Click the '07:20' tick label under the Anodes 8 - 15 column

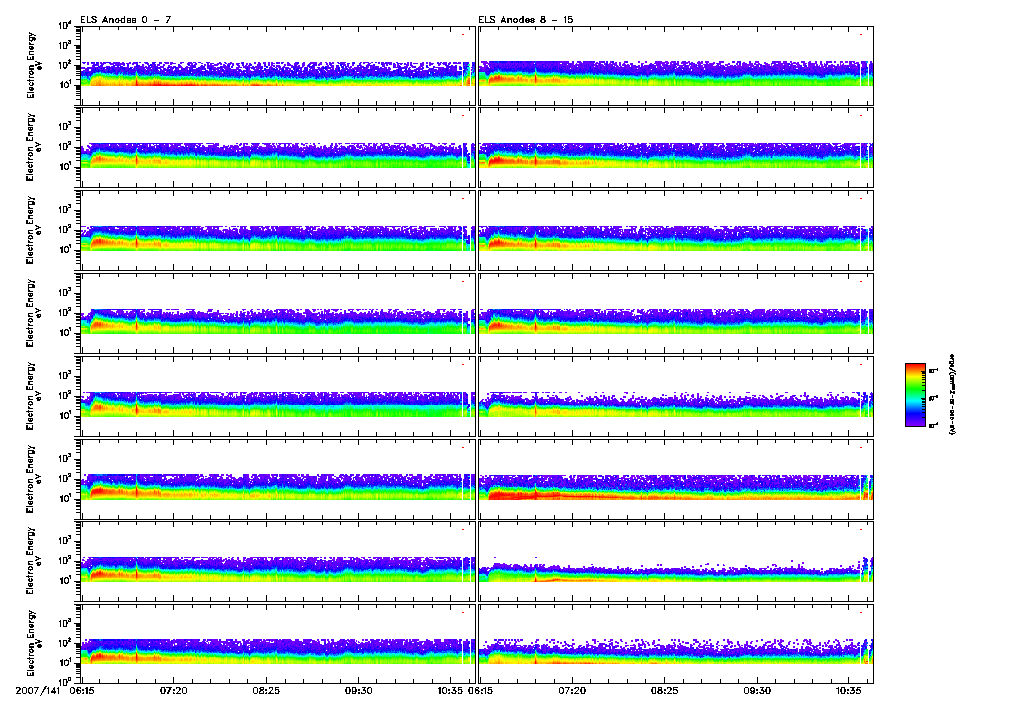coord(572,690)
